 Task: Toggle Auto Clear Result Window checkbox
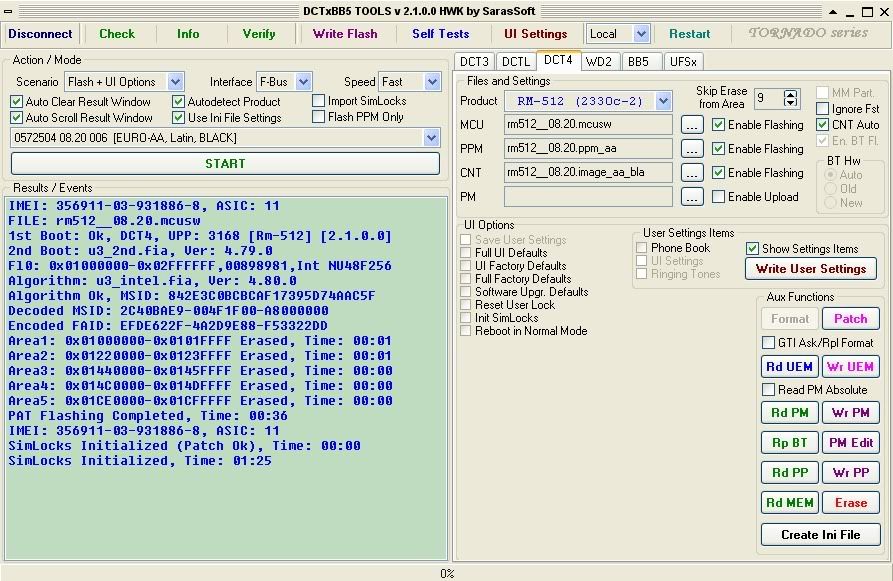click(17, 102)
